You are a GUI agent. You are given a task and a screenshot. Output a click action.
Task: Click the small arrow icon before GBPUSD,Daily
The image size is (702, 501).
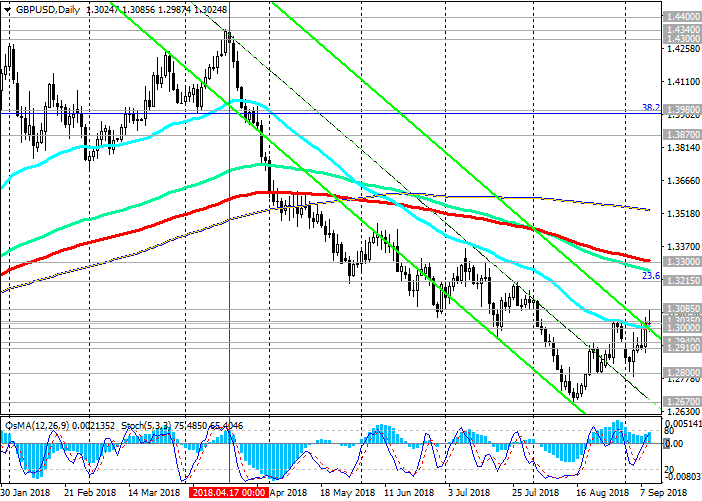(8, 7)
